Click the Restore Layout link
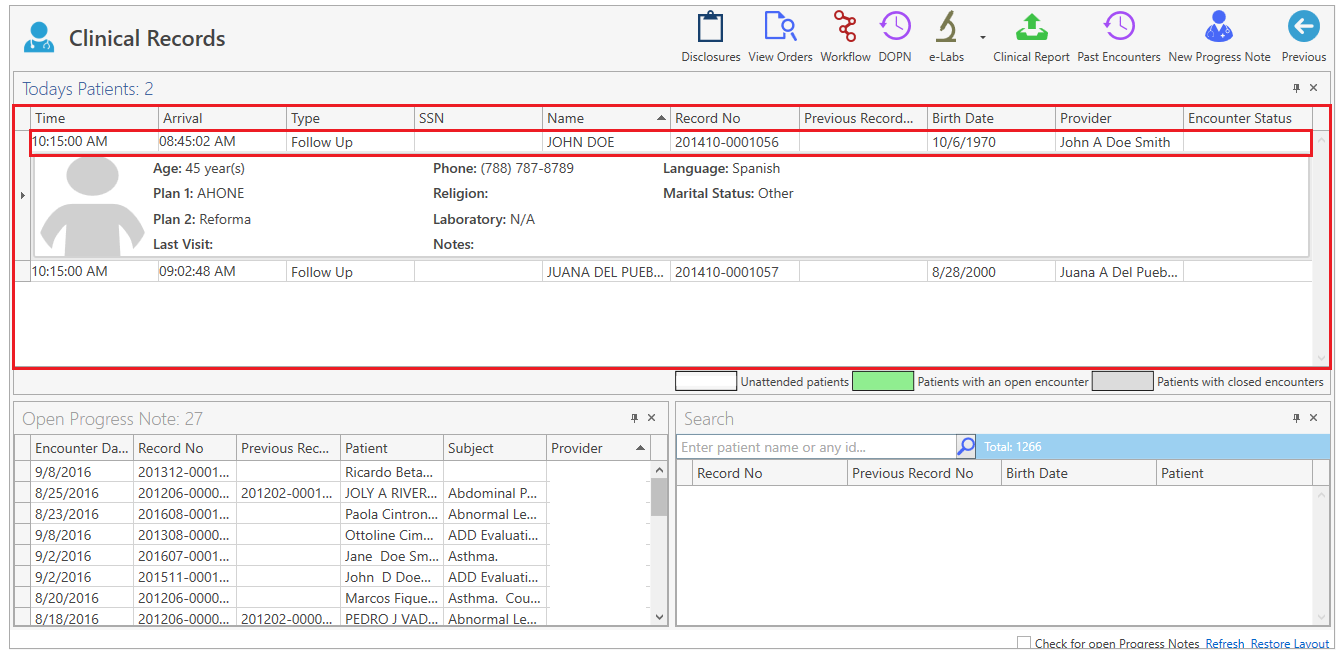The height and width of the screenshot is (660, 1342). [x=1290, y=643]
